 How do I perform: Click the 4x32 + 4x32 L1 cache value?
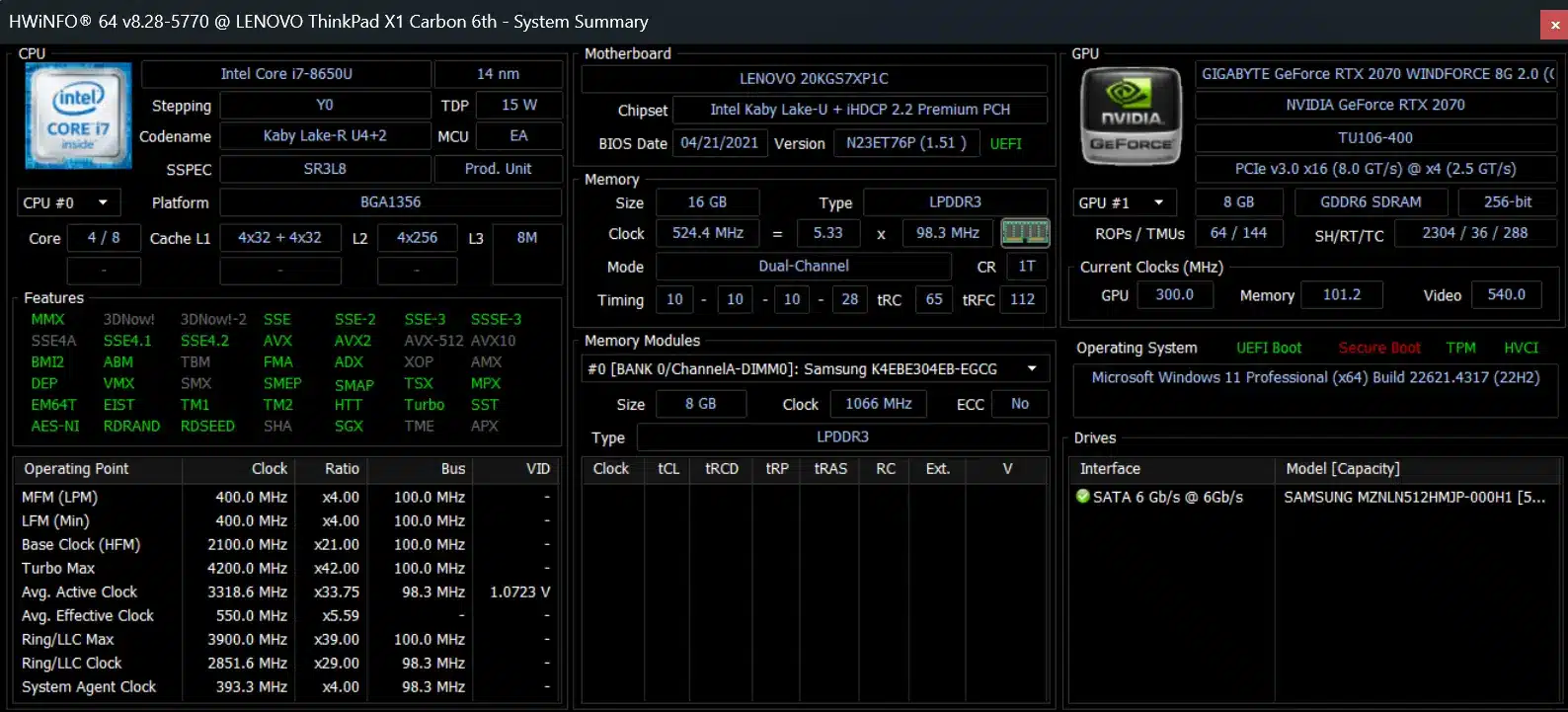click(x=279, y=238)
